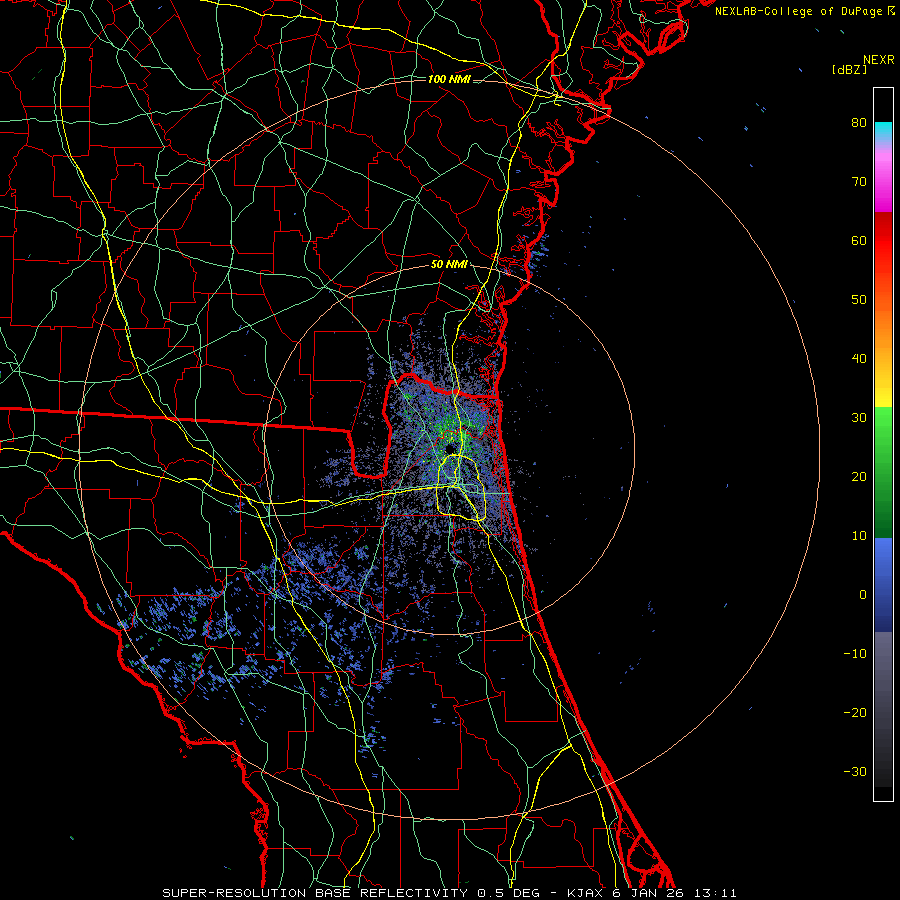Click the 40 value on dBZ scale

coord(859,359)
